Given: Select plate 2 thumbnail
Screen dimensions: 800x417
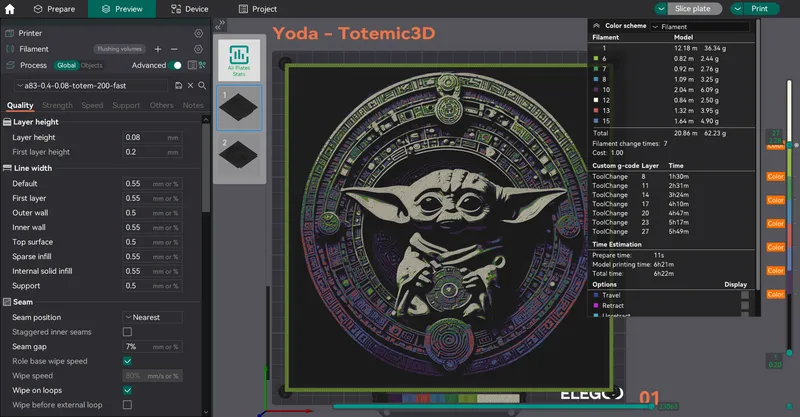Looking at the screenshot, I should click(239, 156).
